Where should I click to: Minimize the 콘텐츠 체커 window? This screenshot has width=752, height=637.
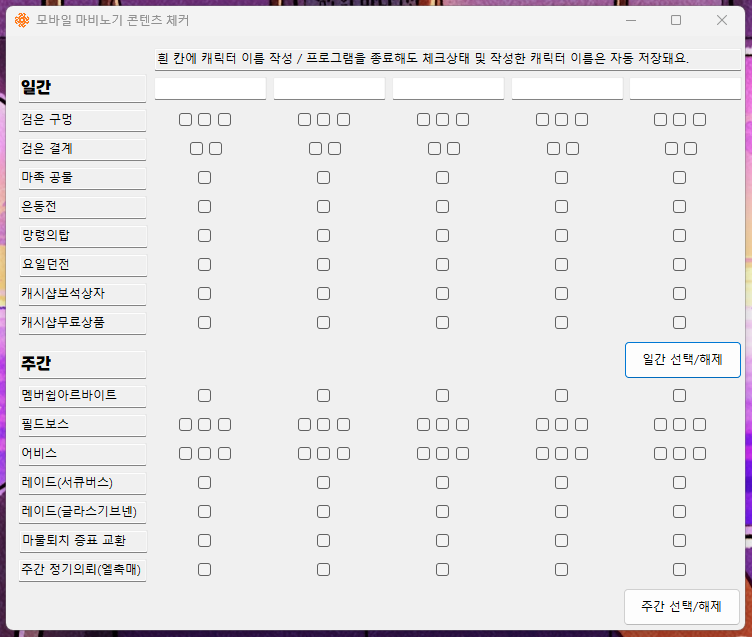click(631, 20)
